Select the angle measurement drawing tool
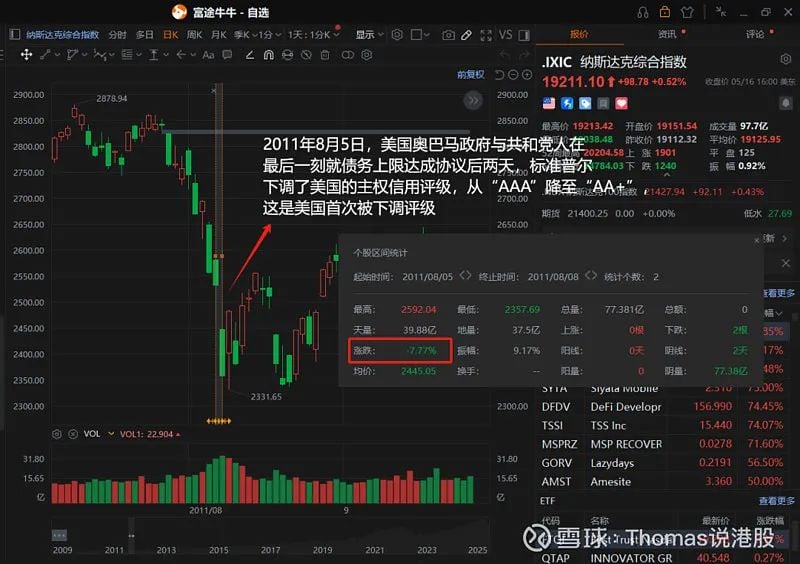 [249, 55]
